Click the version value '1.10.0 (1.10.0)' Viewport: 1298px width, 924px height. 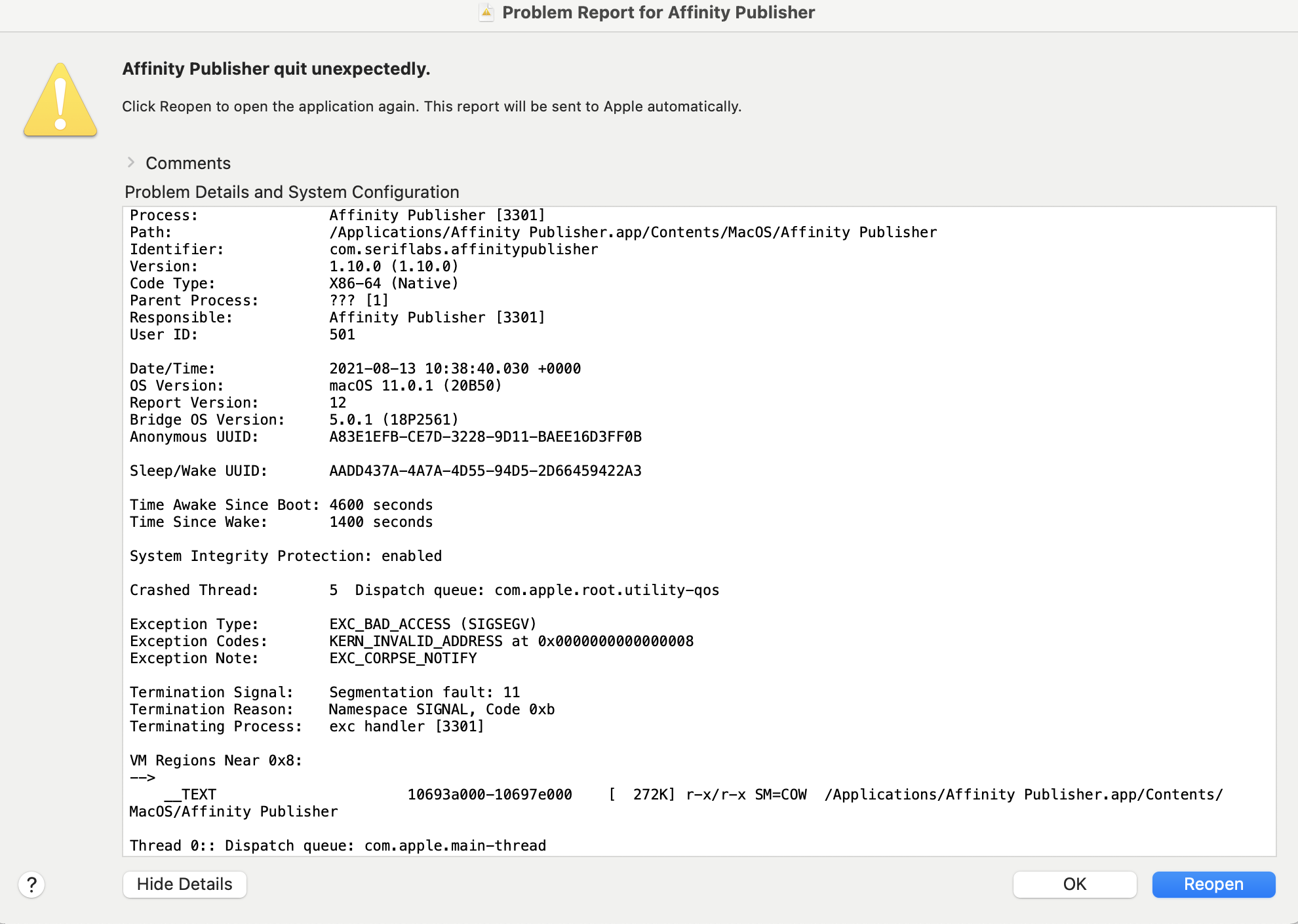(394, 266)
